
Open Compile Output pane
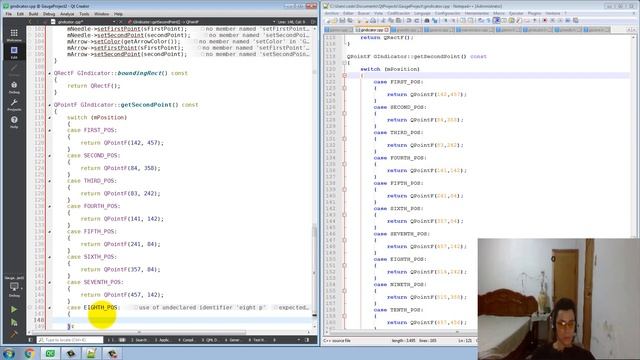186,340
